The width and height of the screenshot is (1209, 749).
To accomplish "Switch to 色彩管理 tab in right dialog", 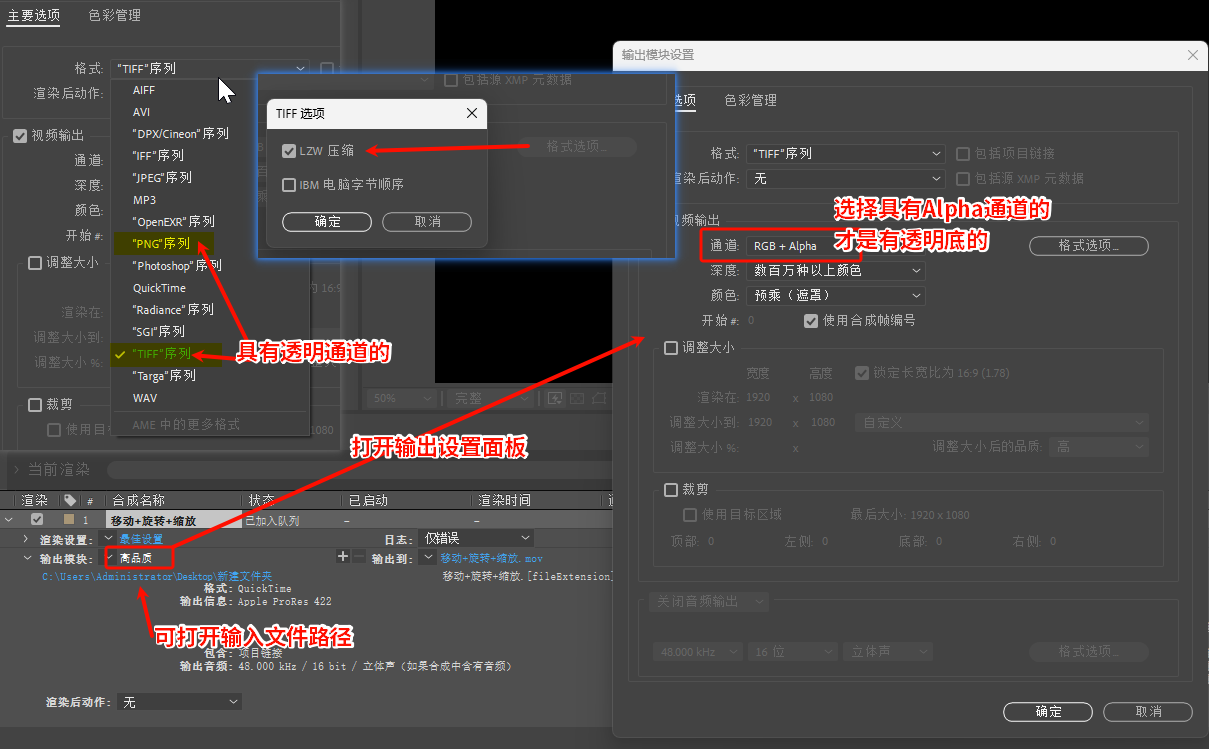I will click(751, 100).
